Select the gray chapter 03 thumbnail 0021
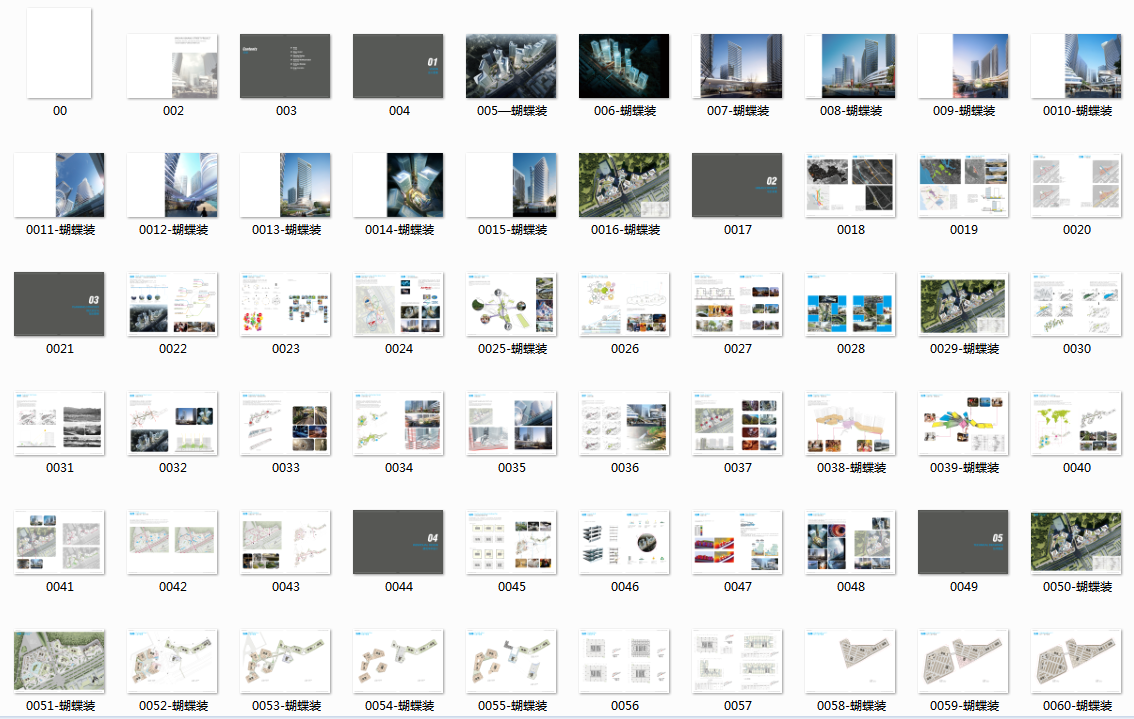 coord(59,304)
